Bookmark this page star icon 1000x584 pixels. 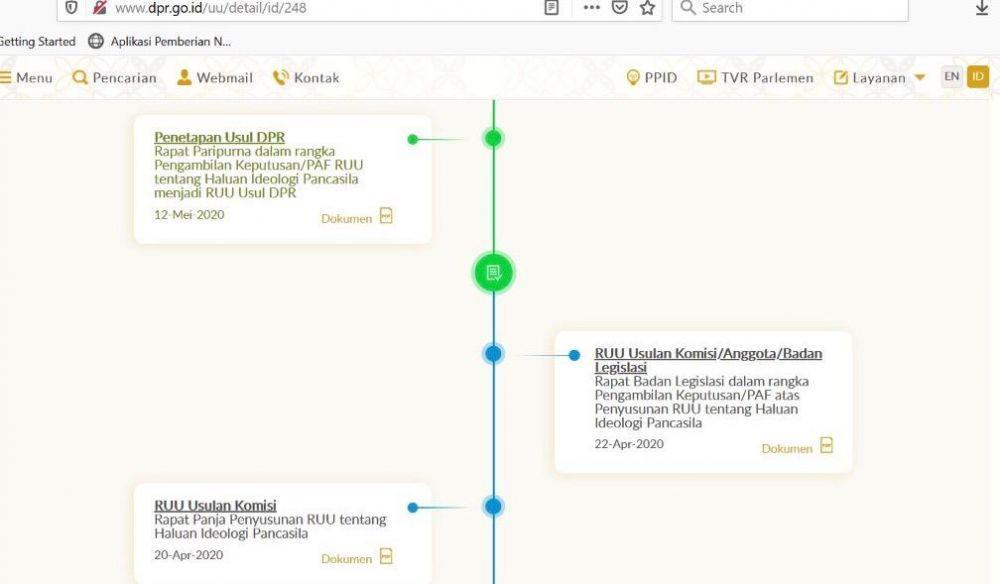647,8
